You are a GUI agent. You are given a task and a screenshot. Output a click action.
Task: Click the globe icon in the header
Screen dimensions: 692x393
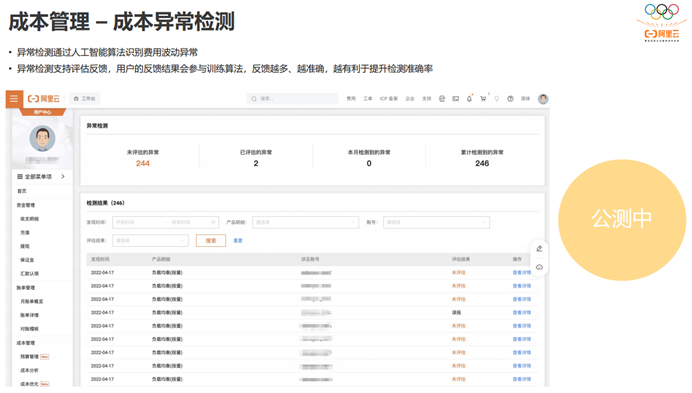pos(442,99)
